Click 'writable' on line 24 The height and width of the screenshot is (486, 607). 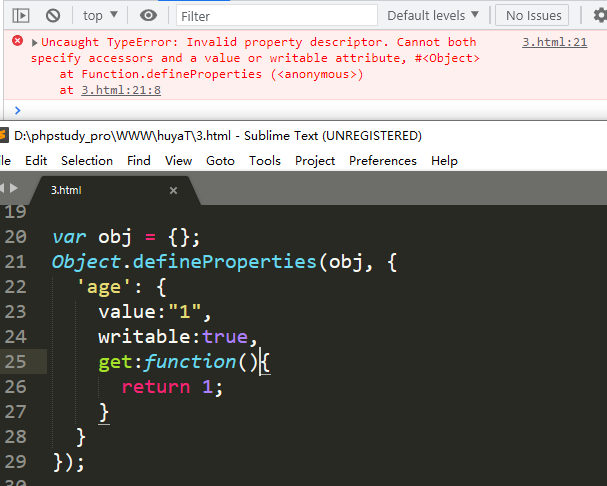pyautogui.click(x=144, y=337)
